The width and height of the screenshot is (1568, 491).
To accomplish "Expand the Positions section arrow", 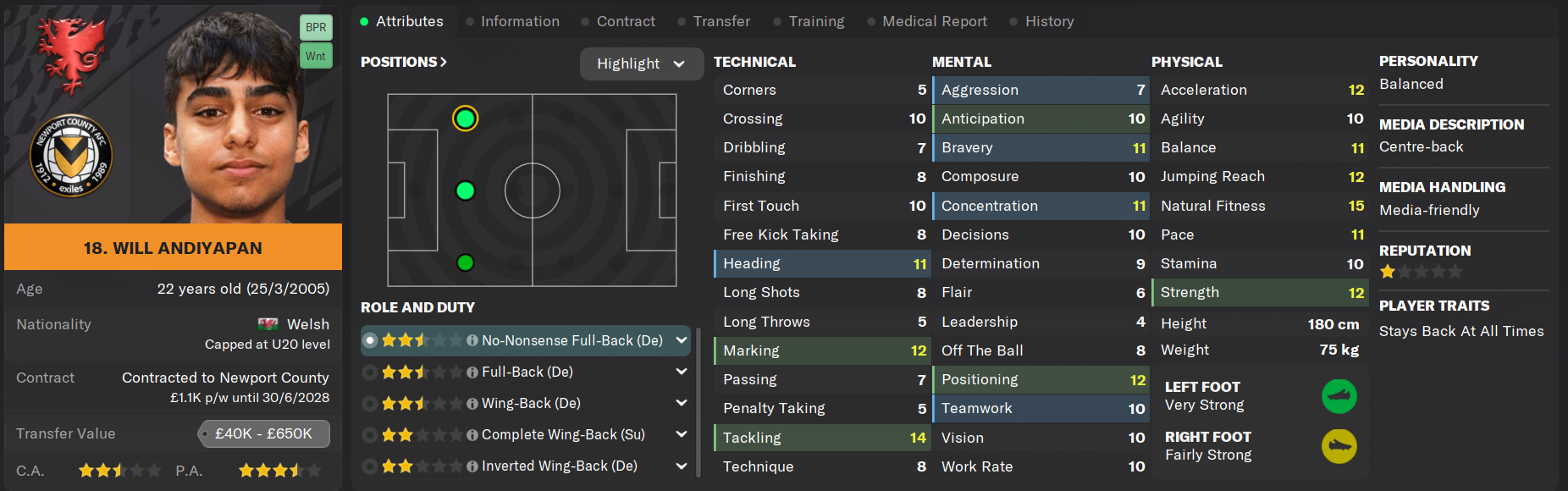I will (x=444, y=62).
